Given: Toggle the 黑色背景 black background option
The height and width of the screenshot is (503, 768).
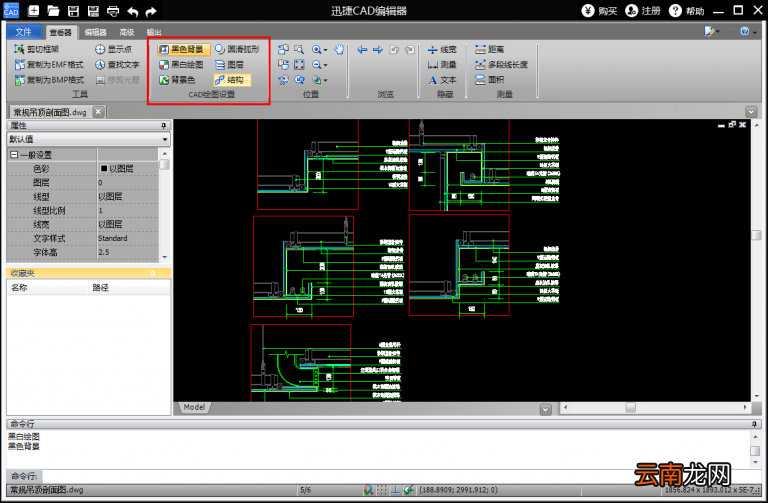Looking at the screenshot, I should (184, 49).
